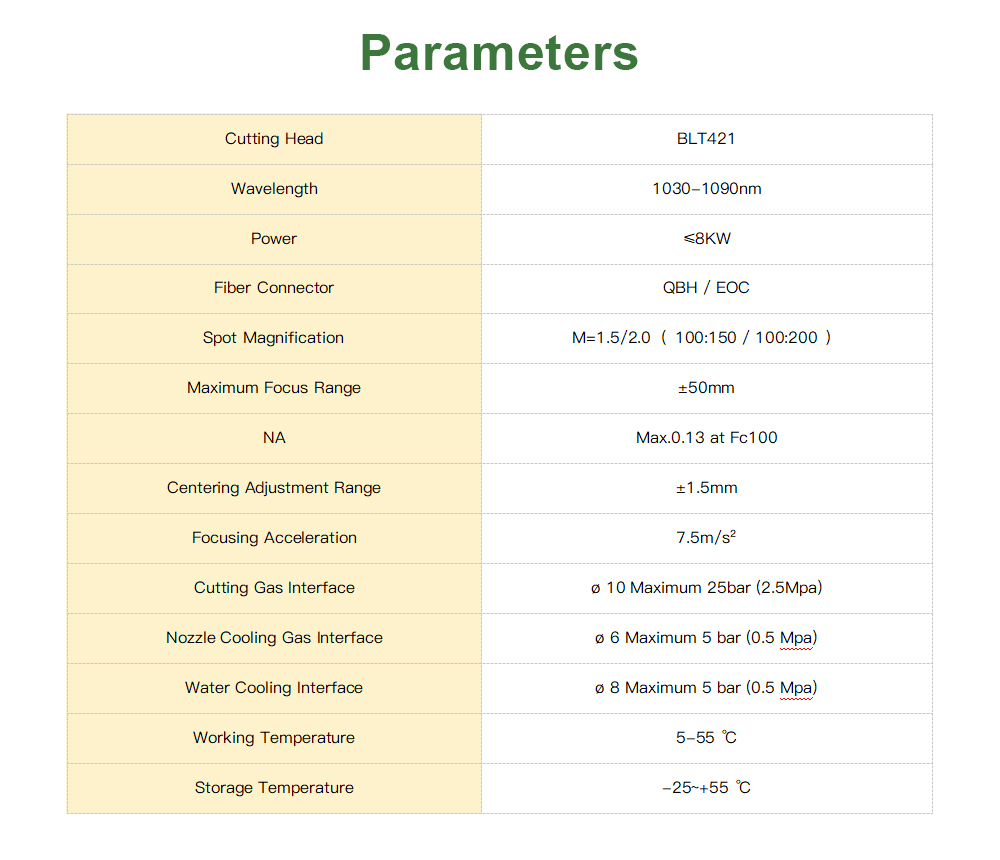This screenshot has width=1000, height=860.
Task: Select the Centering Adjustment Range label
Action: (274, 488)
